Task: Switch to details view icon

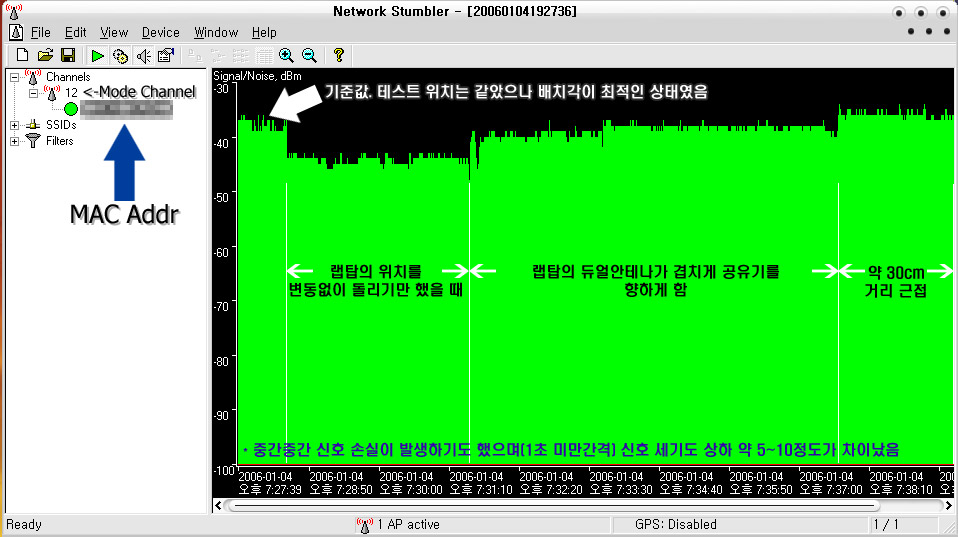Action: (264, 56)
